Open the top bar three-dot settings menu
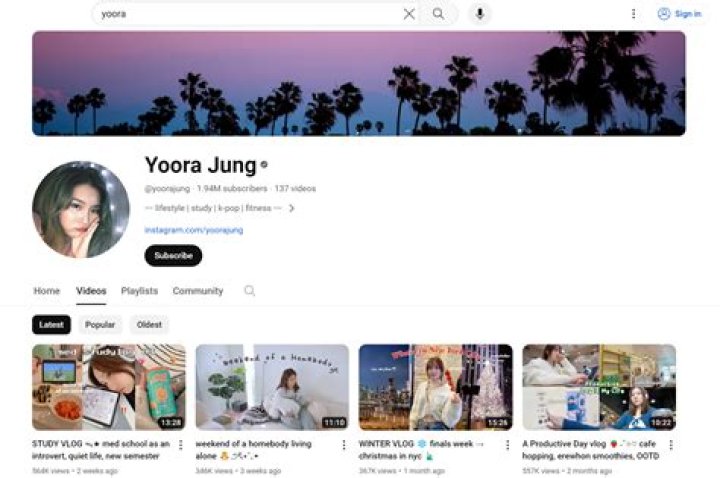 click(x=633, y=14)
